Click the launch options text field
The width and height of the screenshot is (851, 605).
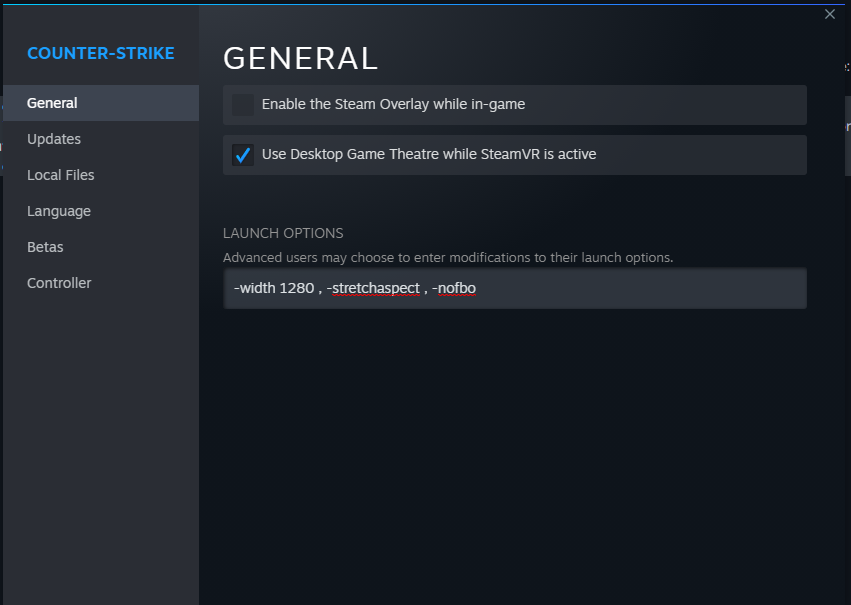[x=515, y=288]
